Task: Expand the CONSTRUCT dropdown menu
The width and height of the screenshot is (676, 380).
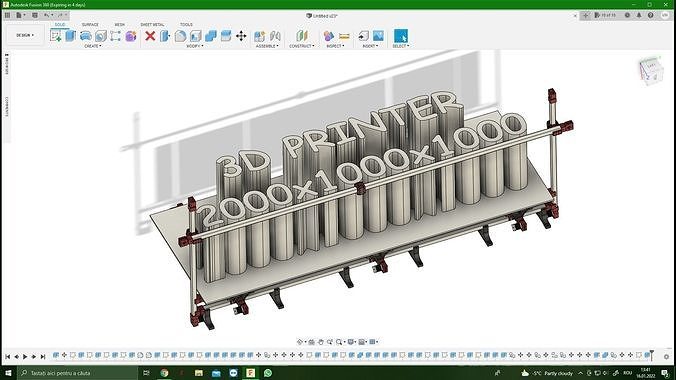Action: point(302,46)
